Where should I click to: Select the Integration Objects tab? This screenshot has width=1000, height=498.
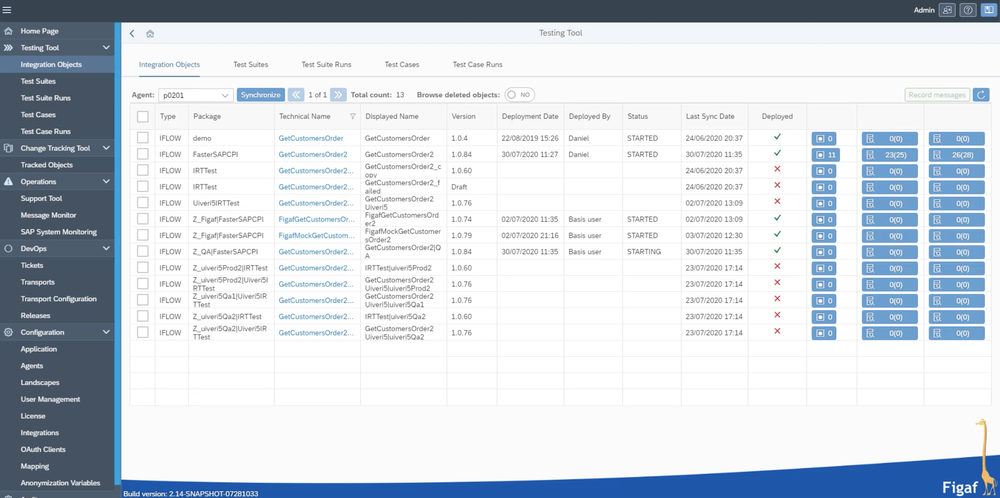(169, 64)
